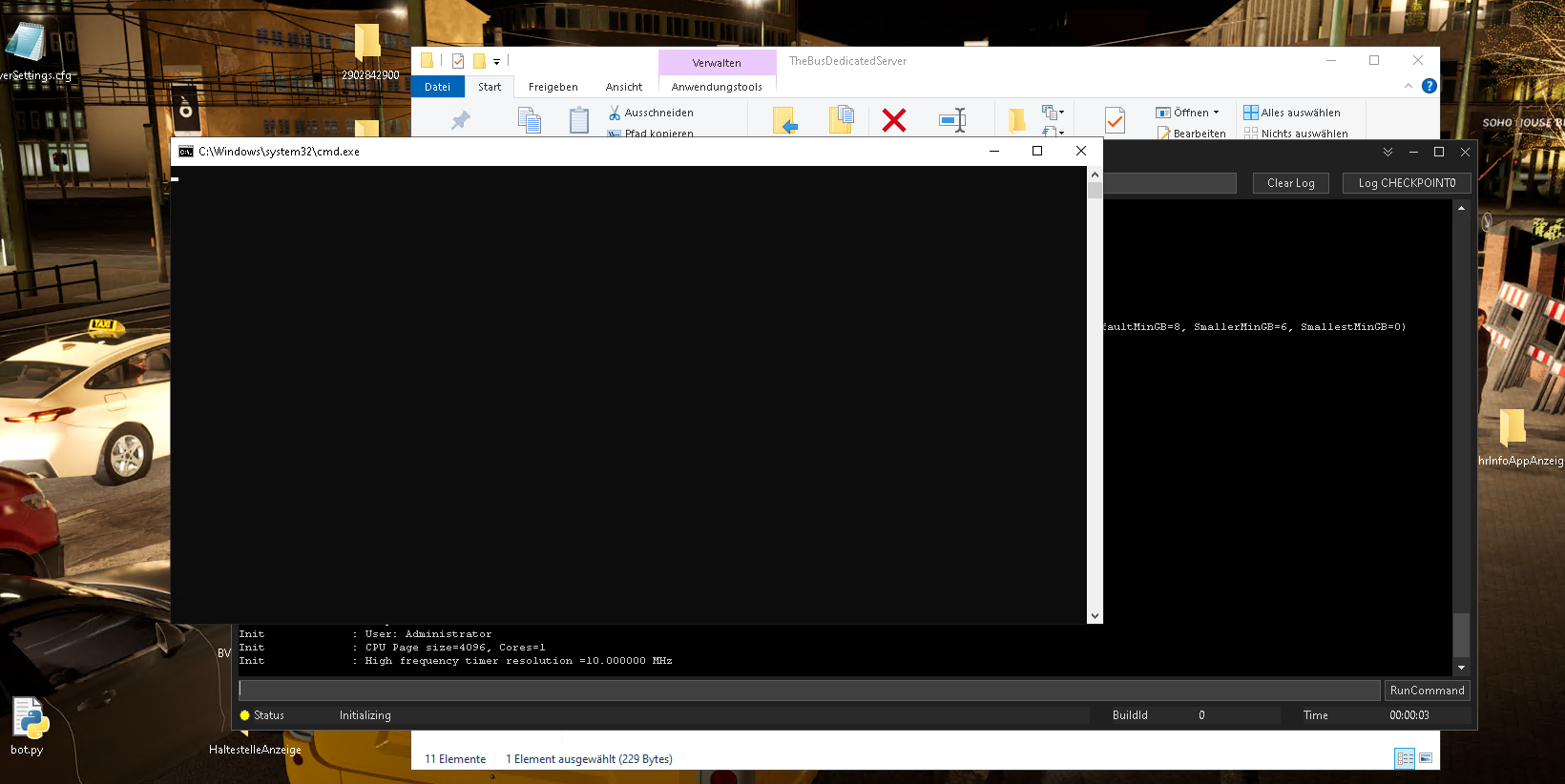This screenshot has width=1565, height=784.
Task: Open the Datei menu
Action: [x=437, y=87]
